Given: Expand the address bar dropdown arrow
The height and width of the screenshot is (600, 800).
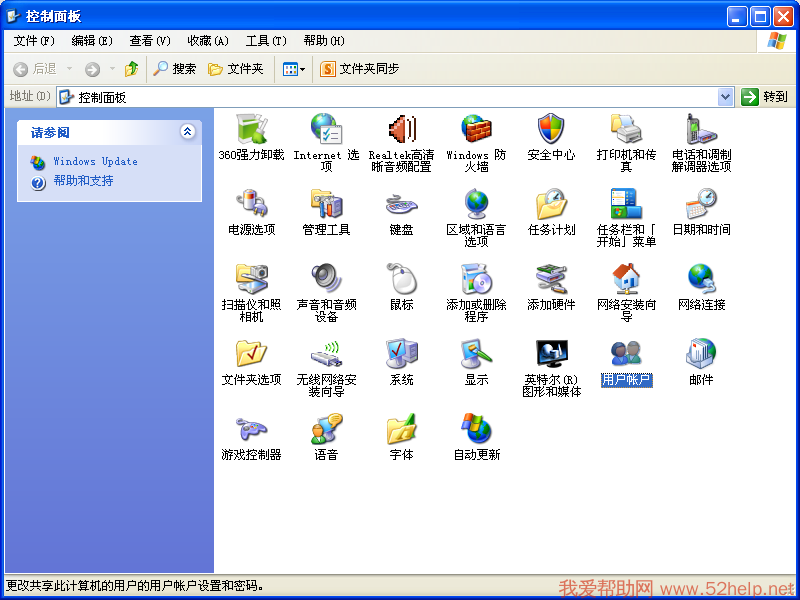Looking at the screenshot, I should tap(726, 97).
